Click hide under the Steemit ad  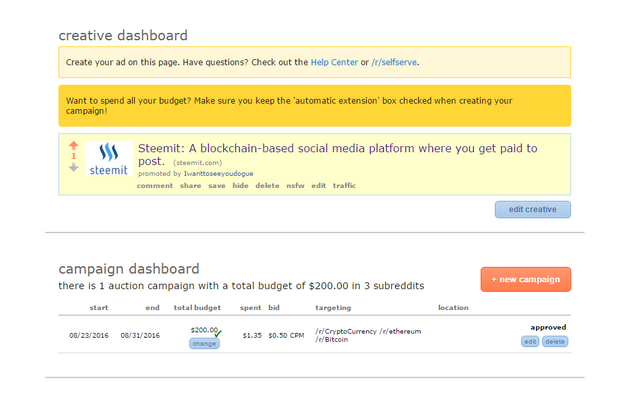tap(240, 186)
